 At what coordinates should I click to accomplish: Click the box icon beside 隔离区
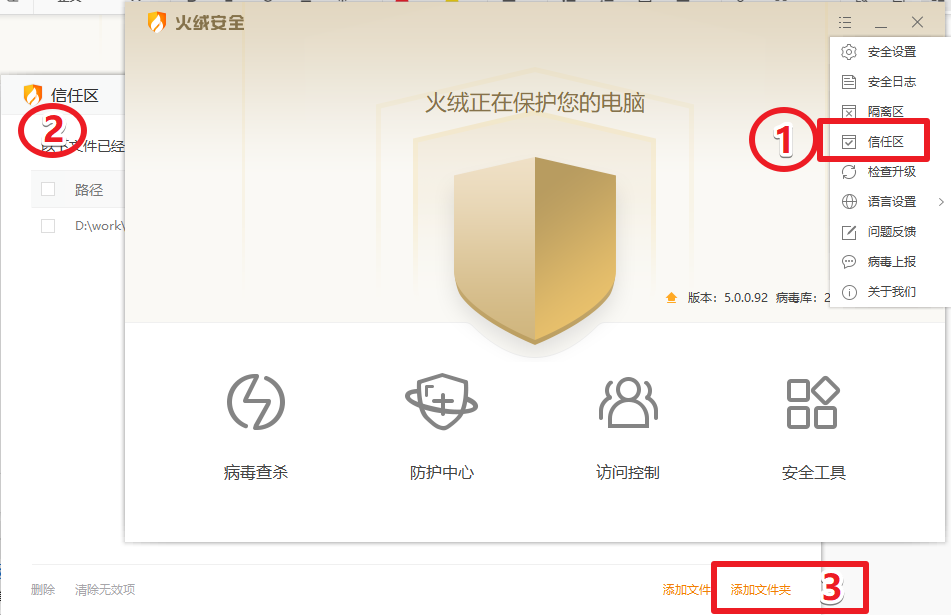click(849, 112)
